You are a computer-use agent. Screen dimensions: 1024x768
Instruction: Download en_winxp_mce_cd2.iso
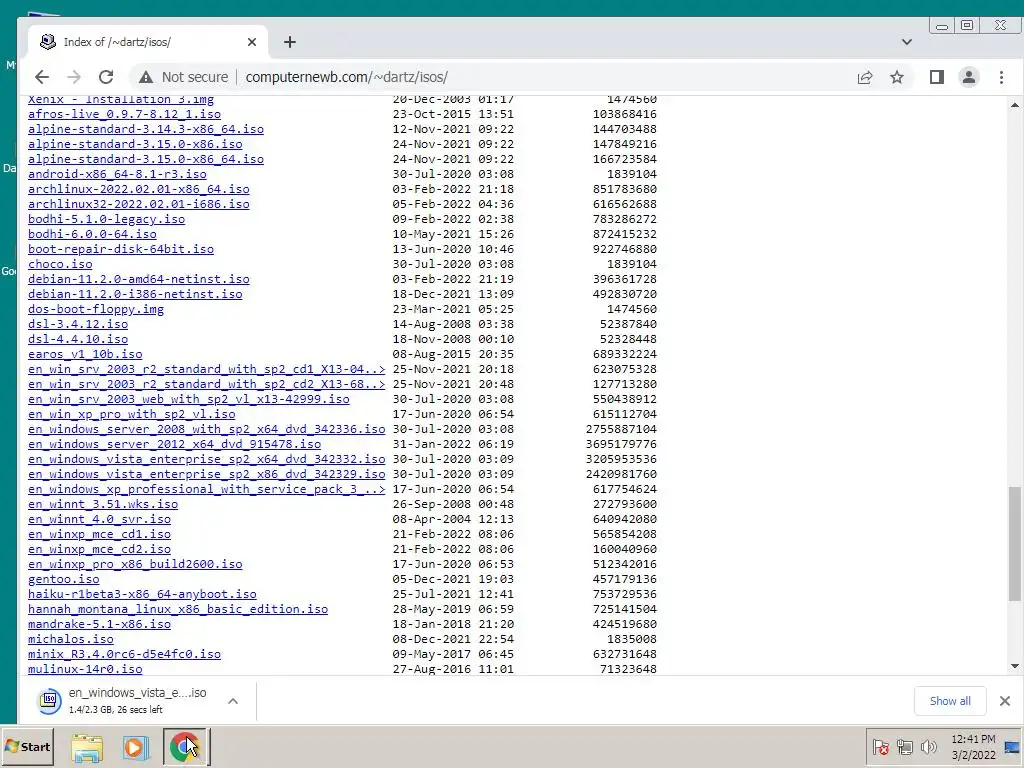(99, 550)
